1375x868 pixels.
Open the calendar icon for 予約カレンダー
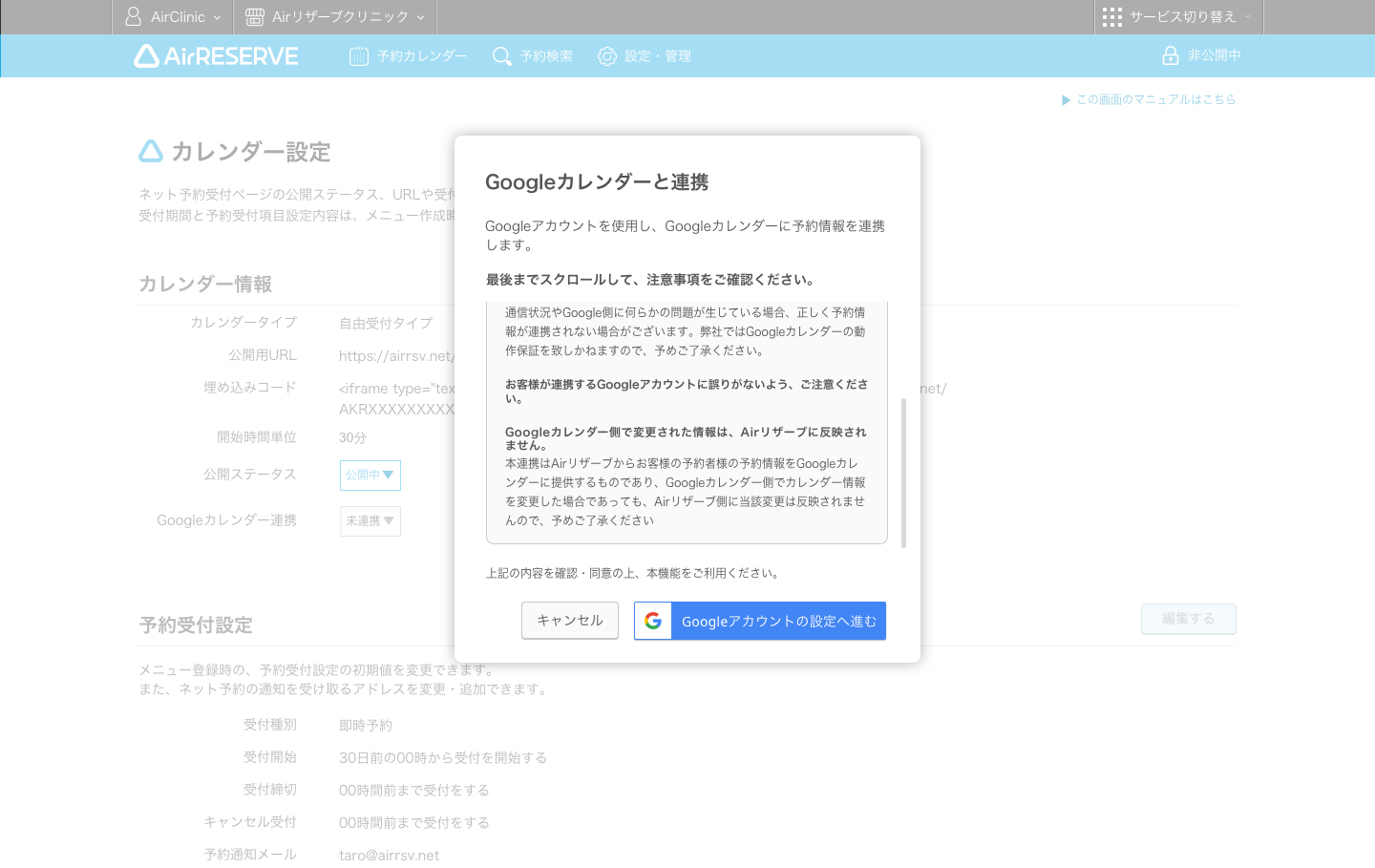pyautogui.click(x=357, y=55)
